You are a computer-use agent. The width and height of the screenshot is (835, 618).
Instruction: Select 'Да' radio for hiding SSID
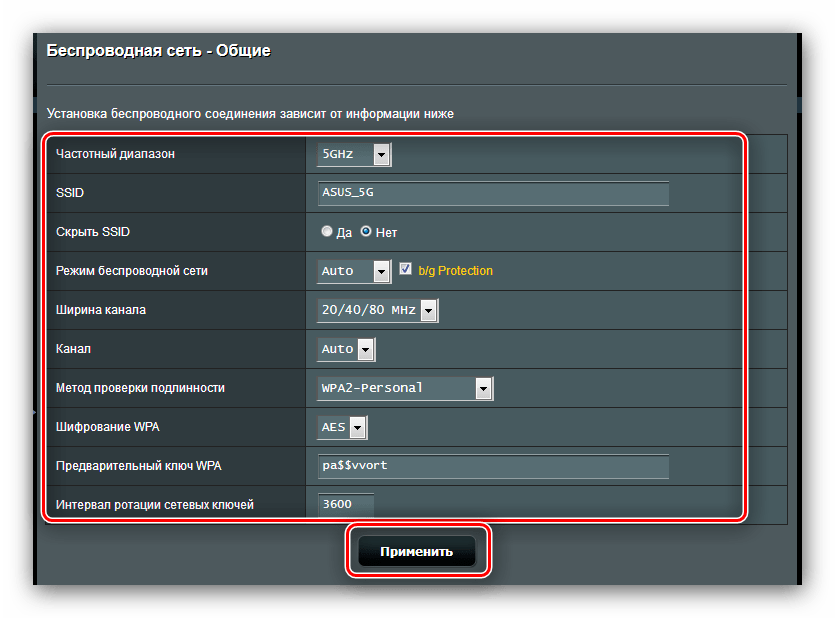(326, 232)
